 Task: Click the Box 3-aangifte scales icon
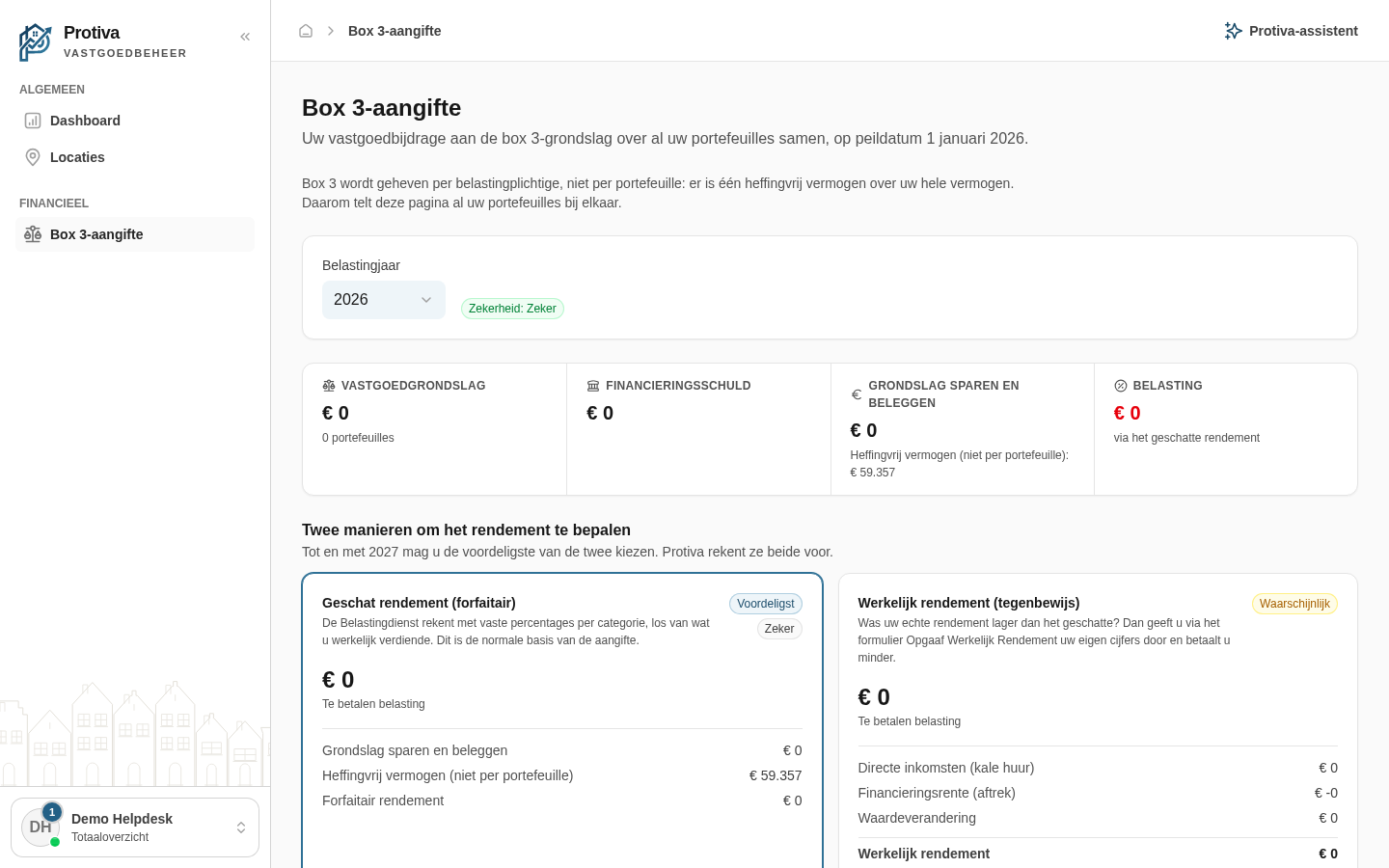point(33,234)
